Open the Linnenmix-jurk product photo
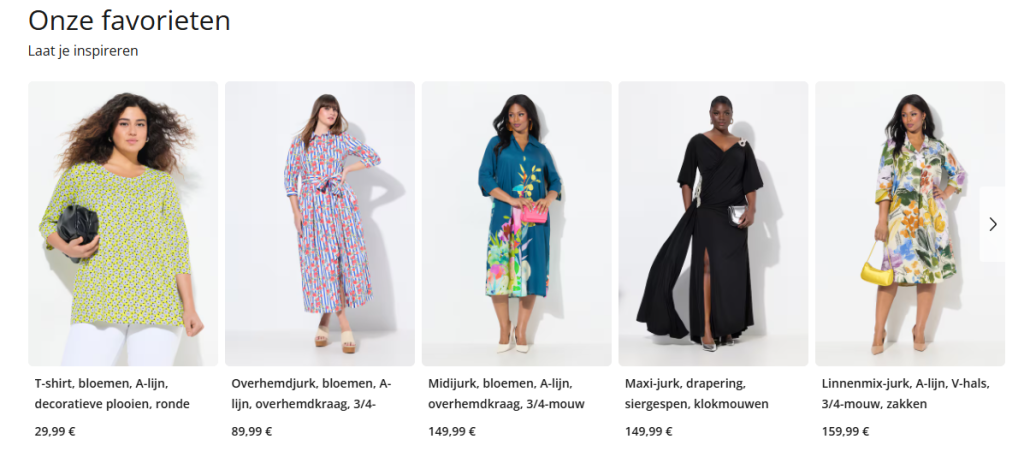Screen dimensions: 1024x457 click(910, 223)
